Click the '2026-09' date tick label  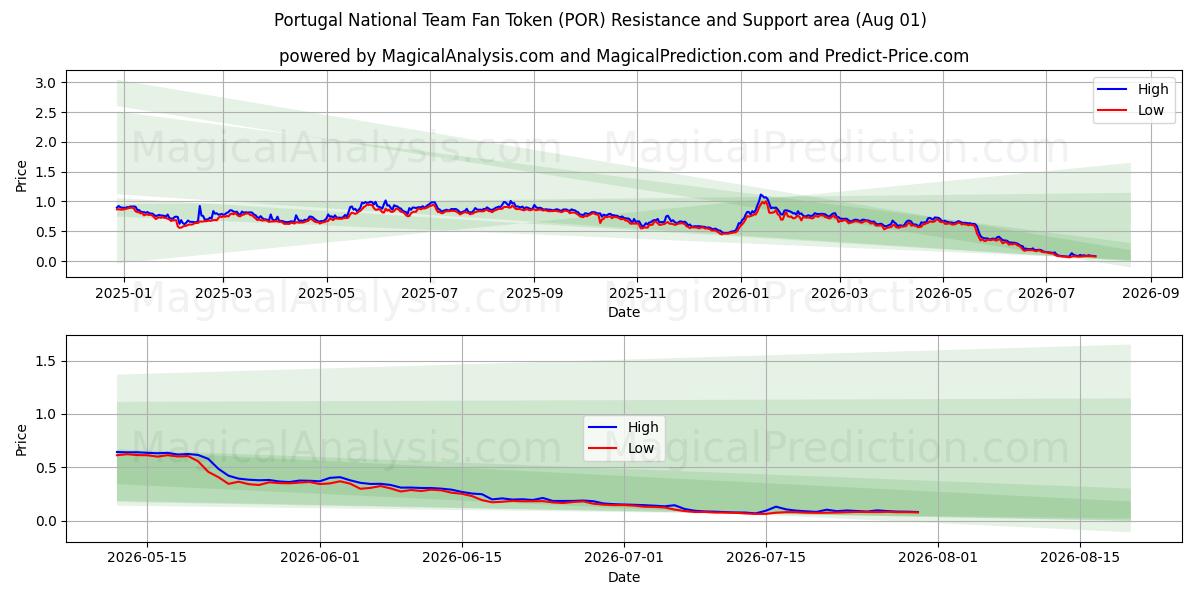[1150, 294]
